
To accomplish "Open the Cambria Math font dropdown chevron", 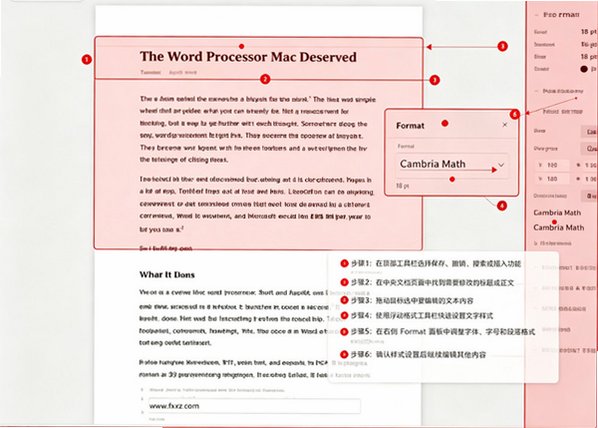I will [501, 165].
